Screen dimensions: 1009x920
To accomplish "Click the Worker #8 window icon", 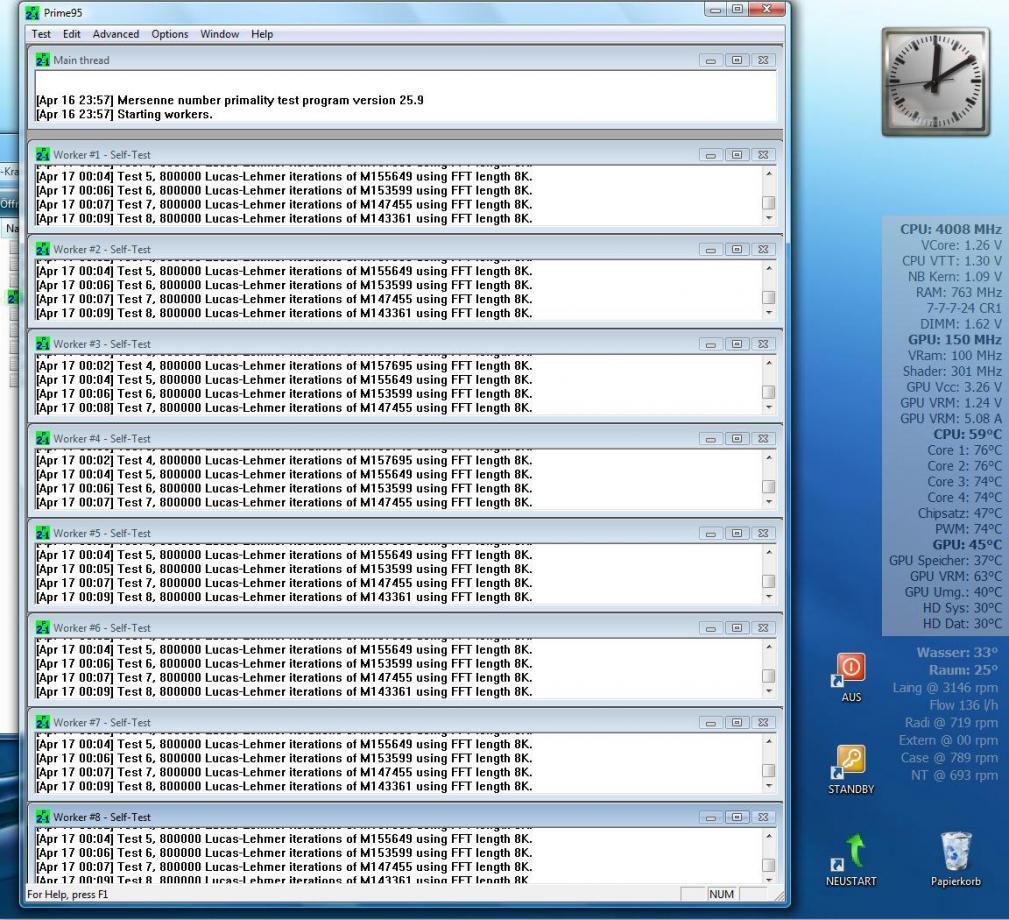I will tap(42, 816).
